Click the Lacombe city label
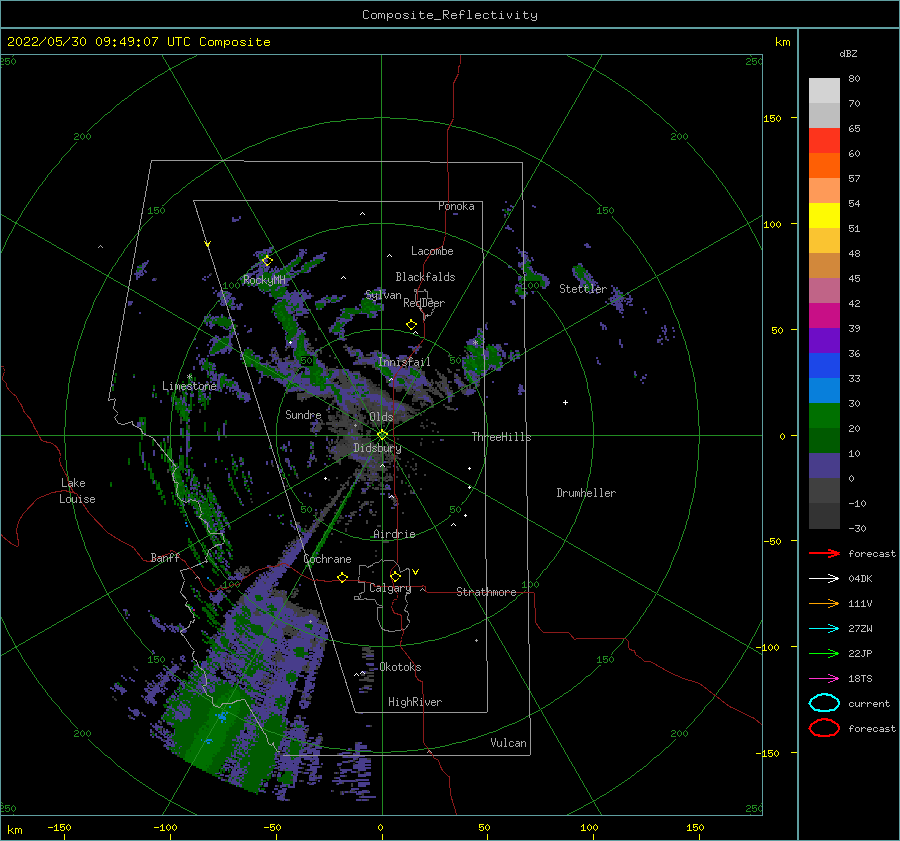This screenshot has height=841, width=900. click(432, 251)
